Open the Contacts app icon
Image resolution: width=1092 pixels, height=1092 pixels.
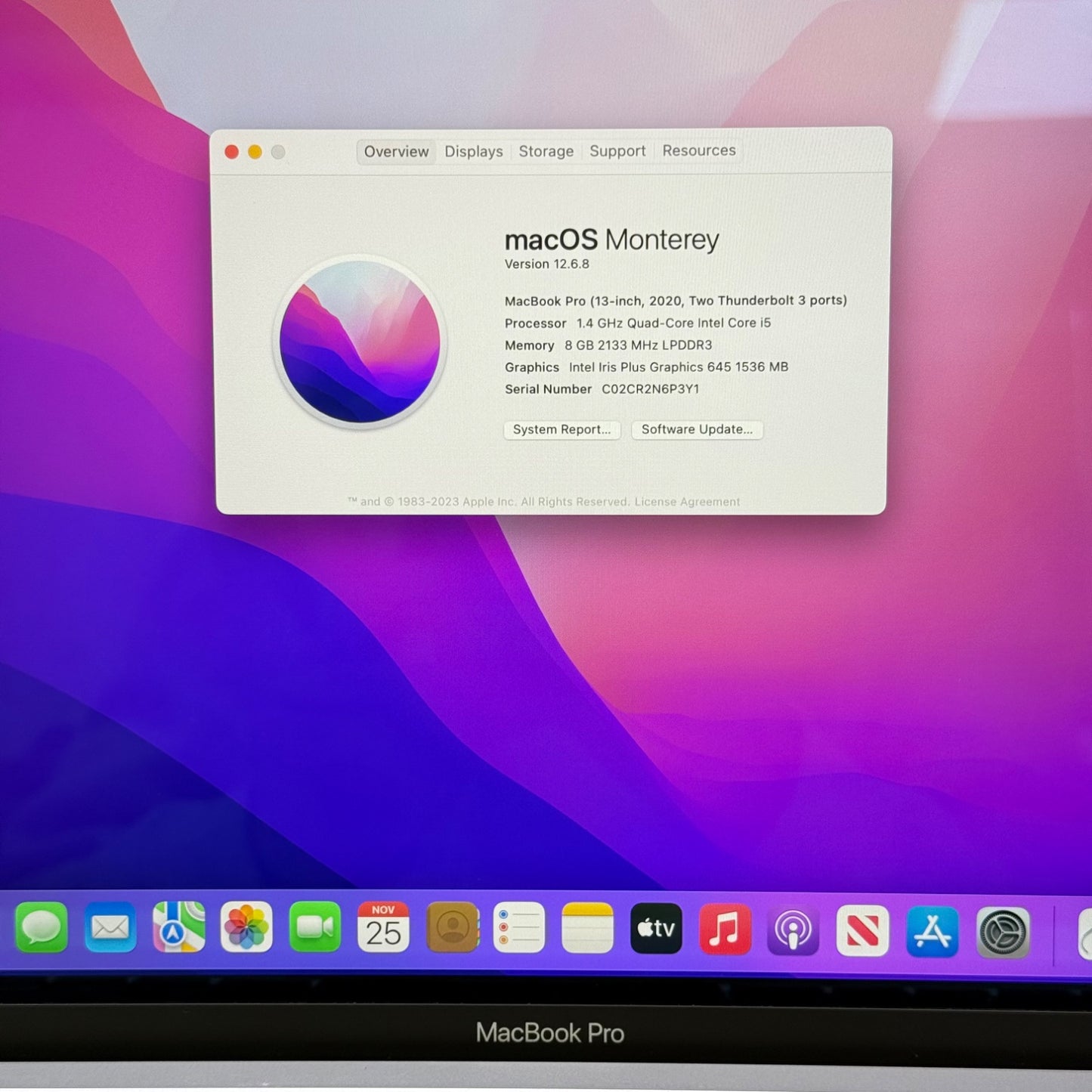click(452, 927)
